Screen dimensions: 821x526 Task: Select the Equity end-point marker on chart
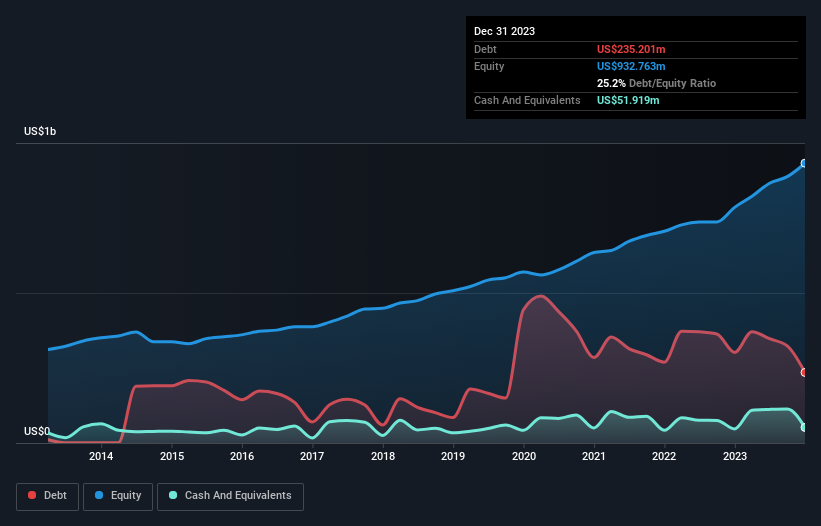(804, 163)
